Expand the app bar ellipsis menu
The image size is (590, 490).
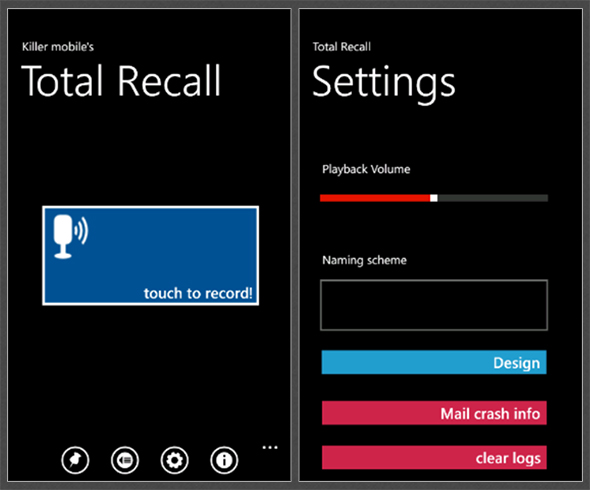pyautogui.click(x=270, y=447)
